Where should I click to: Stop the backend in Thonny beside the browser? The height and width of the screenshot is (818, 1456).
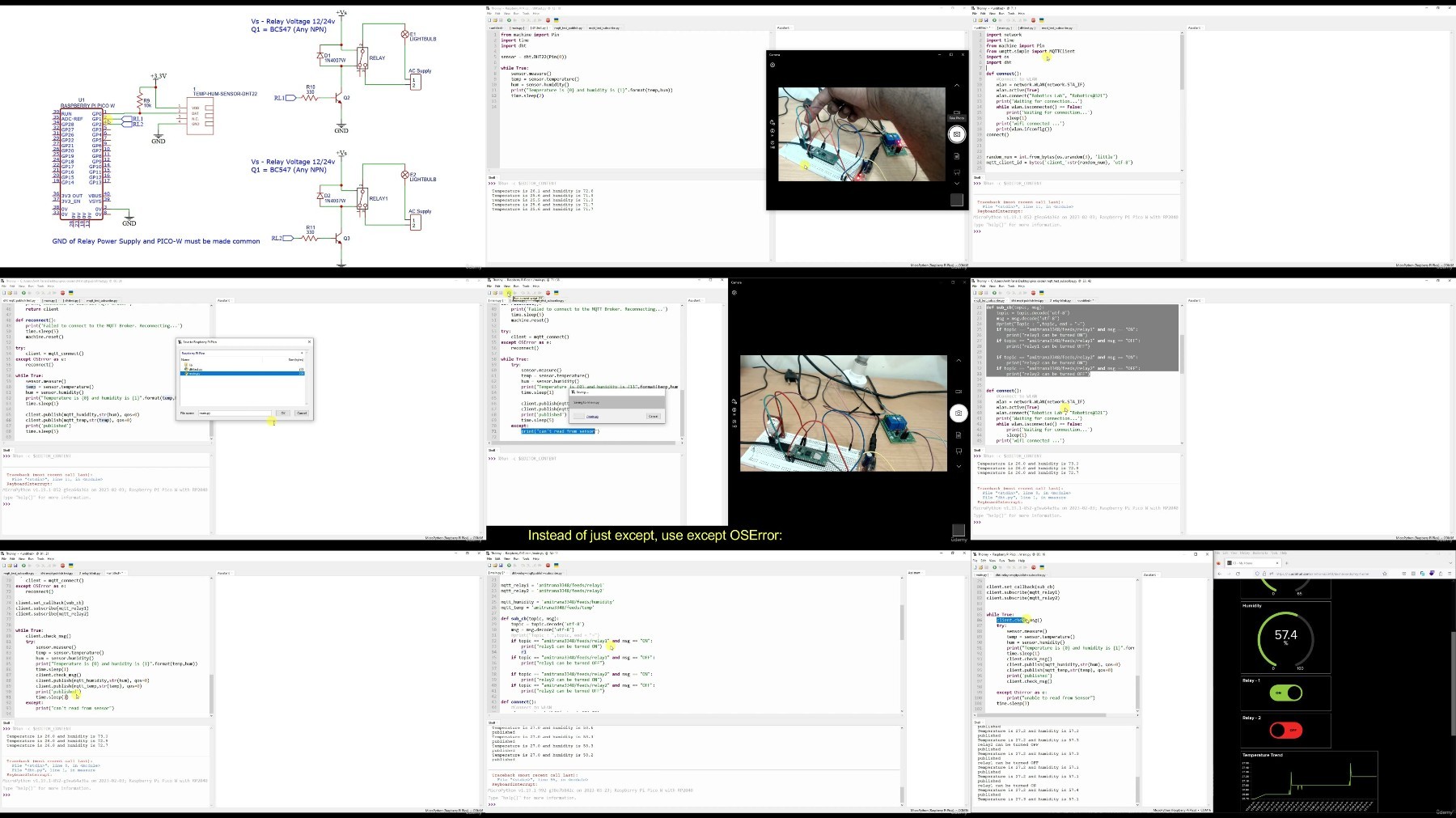point(1034,566)
